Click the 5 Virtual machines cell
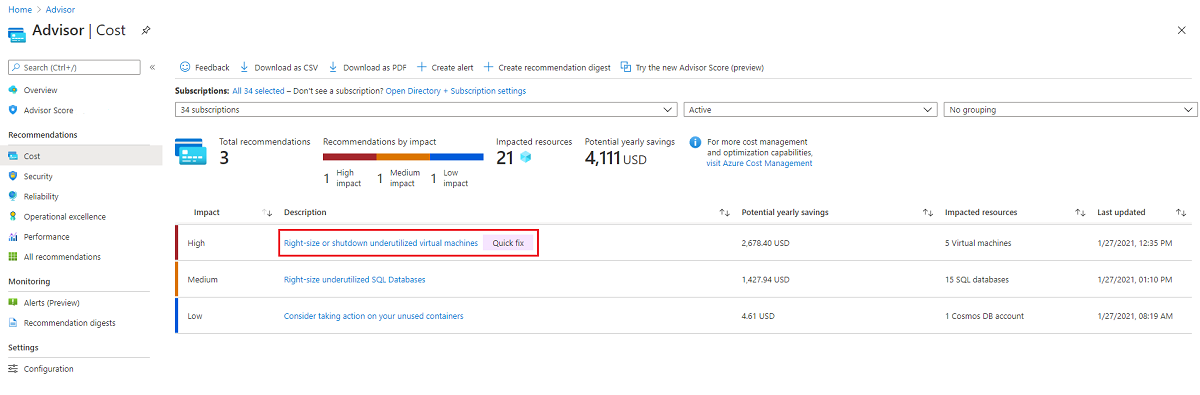 tap(978, 243)
